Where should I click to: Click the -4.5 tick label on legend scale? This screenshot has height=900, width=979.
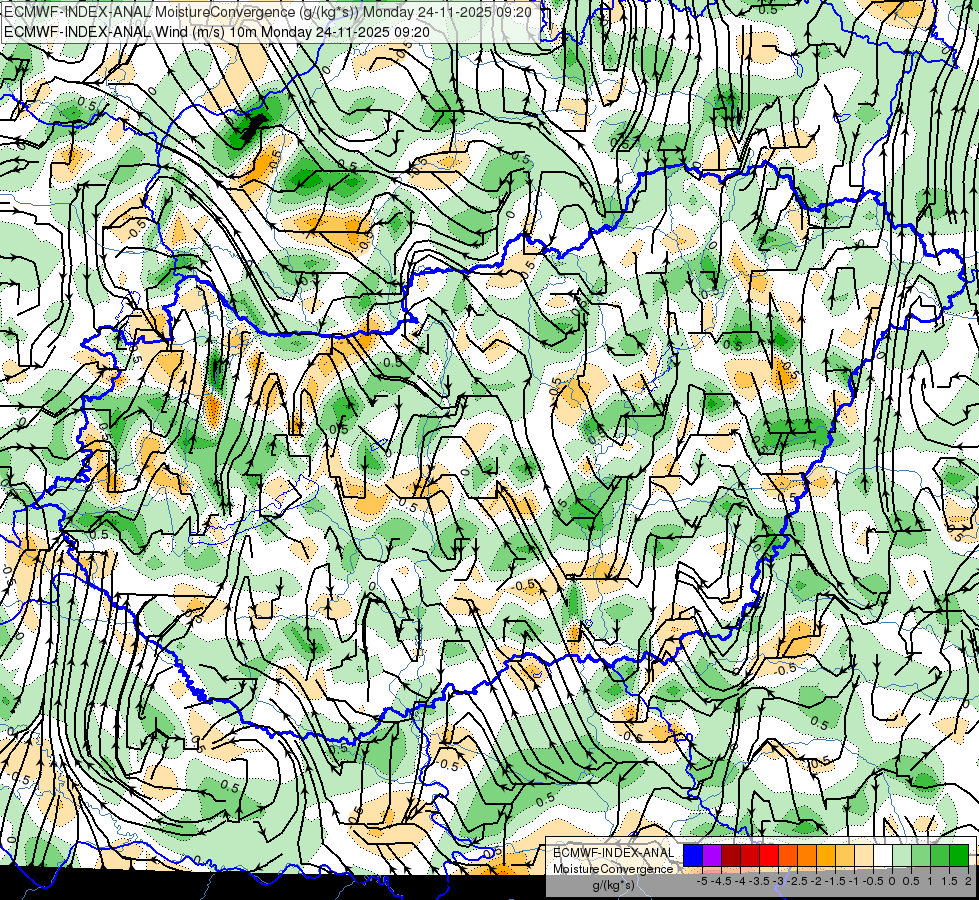point(722,881)
